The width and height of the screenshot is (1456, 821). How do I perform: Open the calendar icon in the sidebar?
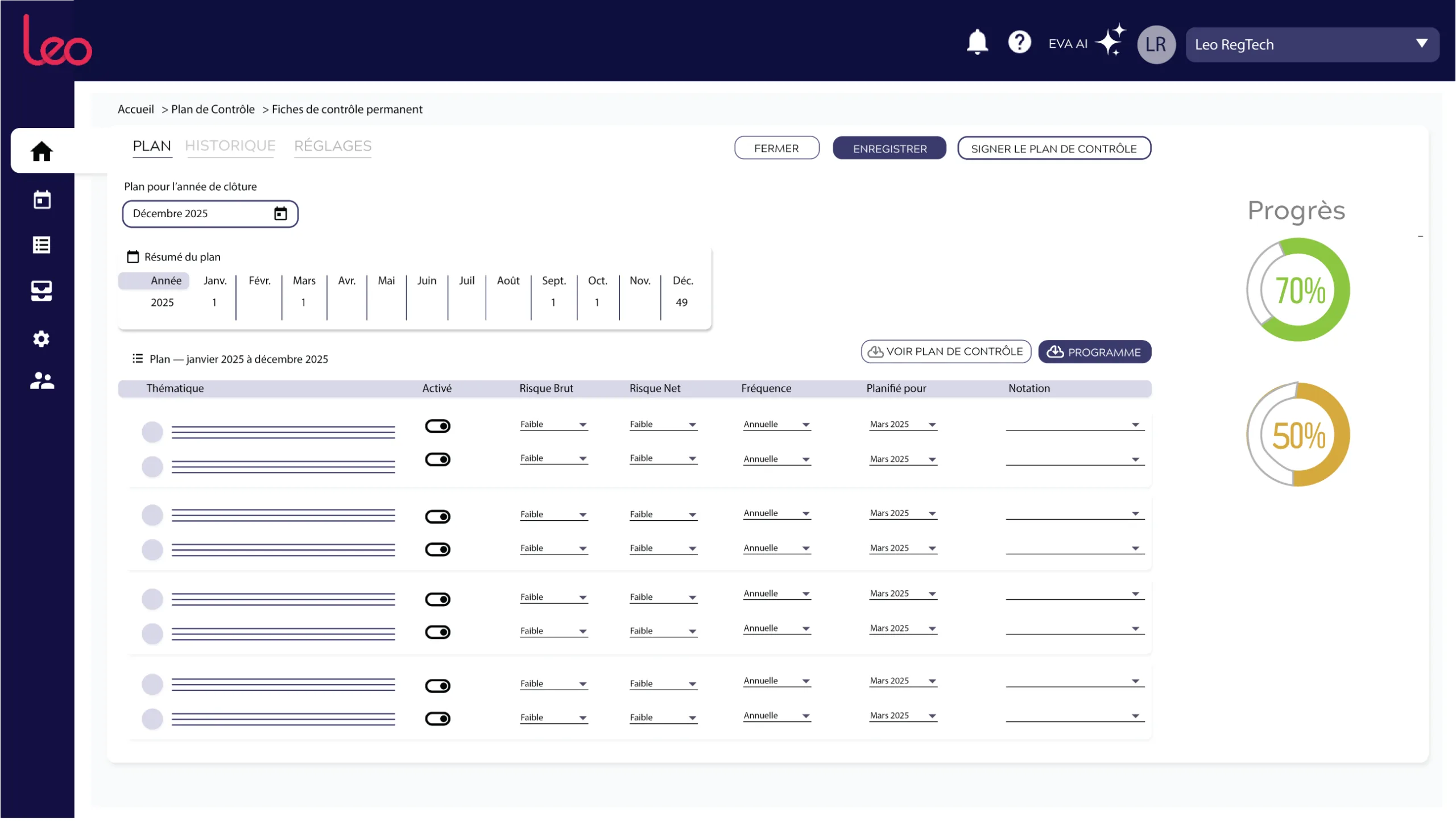42,200
